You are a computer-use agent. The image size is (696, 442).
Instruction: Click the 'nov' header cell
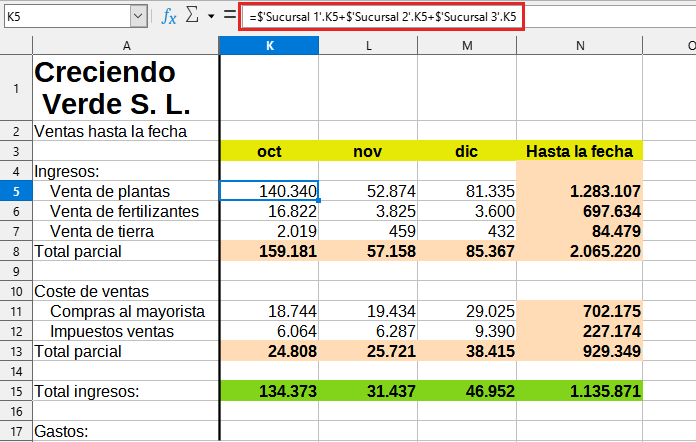point(368,151)
